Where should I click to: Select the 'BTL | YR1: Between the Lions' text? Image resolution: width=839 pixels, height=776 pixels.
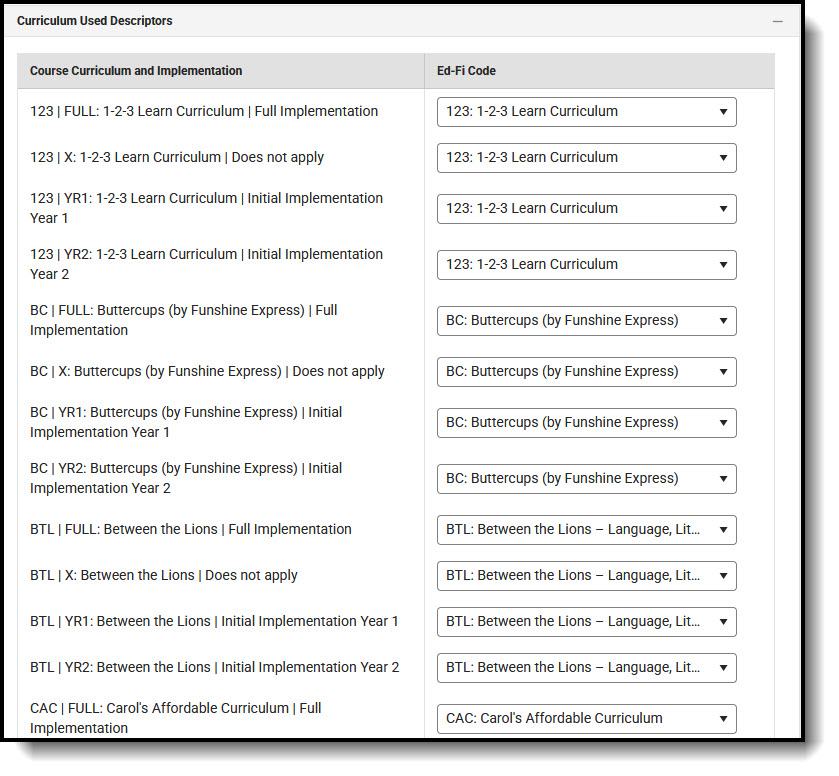coord(215,621)
